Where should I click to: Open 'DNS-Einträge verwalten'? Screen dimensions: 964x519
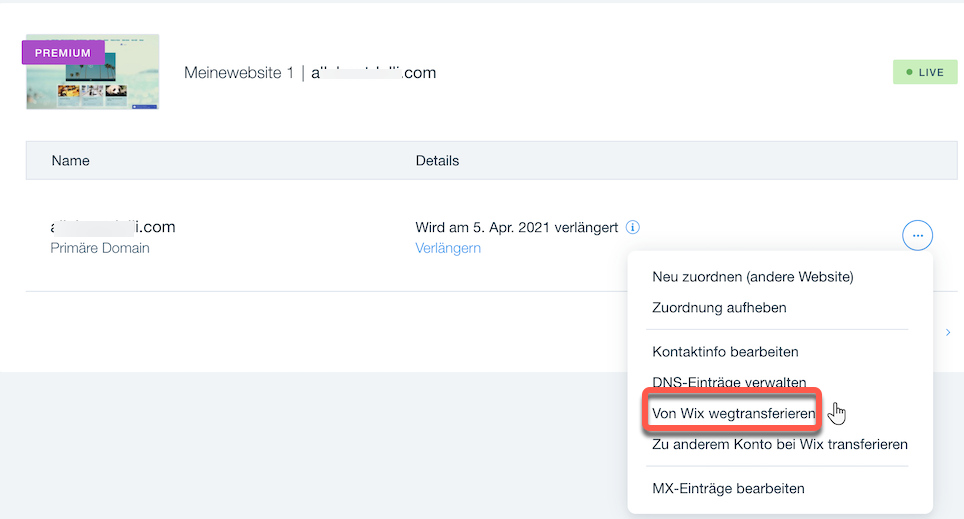click(729, 382)
